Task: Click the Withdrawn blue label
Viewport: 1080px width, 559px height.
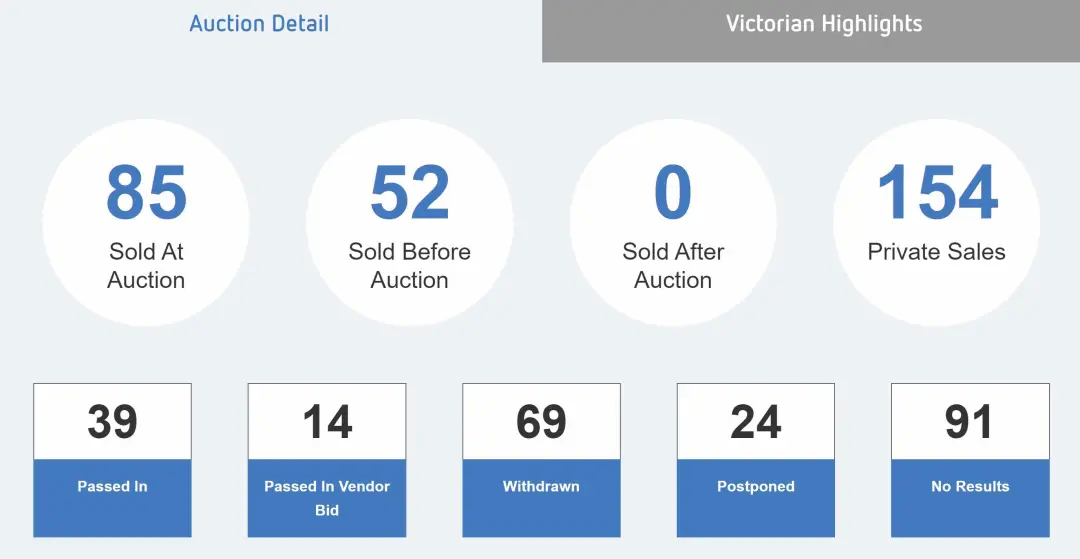Action: point(541,486)
